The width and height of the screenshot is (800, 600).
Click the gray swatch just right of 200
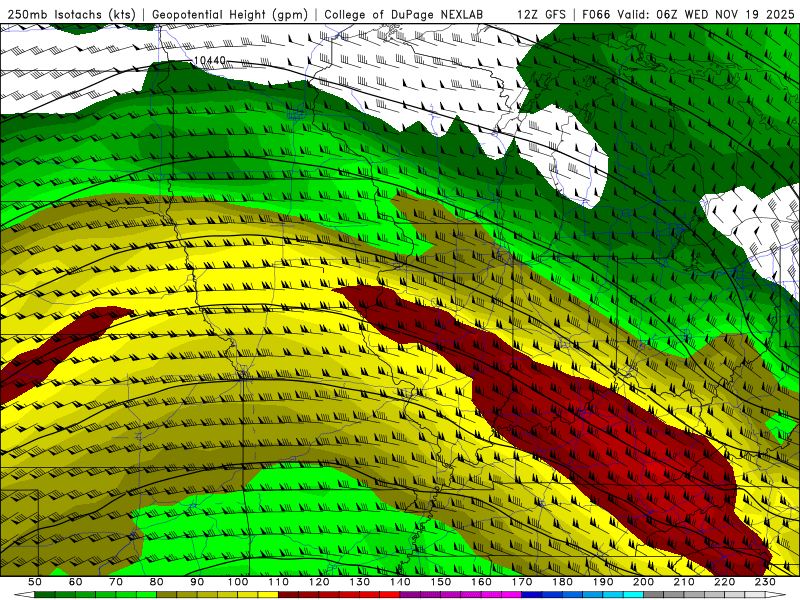[654, 594]
